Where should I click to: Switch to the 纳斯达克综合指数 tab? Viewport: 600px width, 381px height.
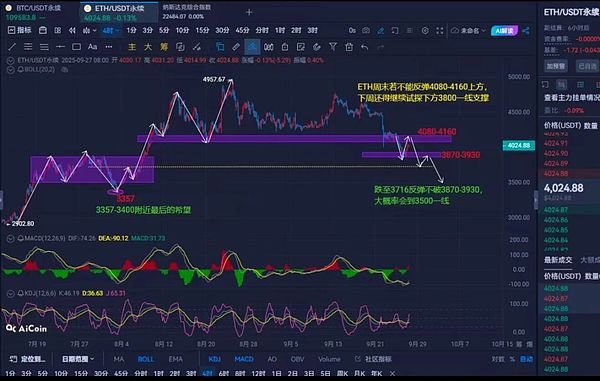[x=187, y=12]
